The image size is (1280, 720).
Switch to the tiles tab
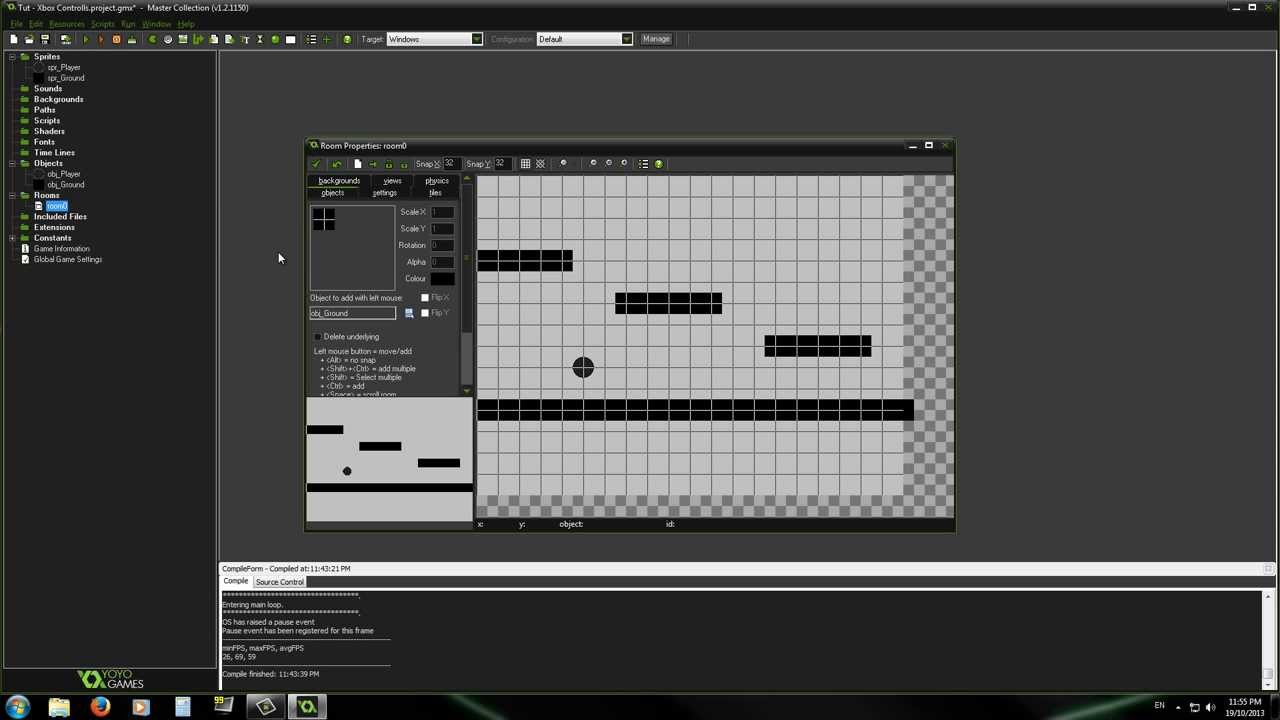pos(435,193)
